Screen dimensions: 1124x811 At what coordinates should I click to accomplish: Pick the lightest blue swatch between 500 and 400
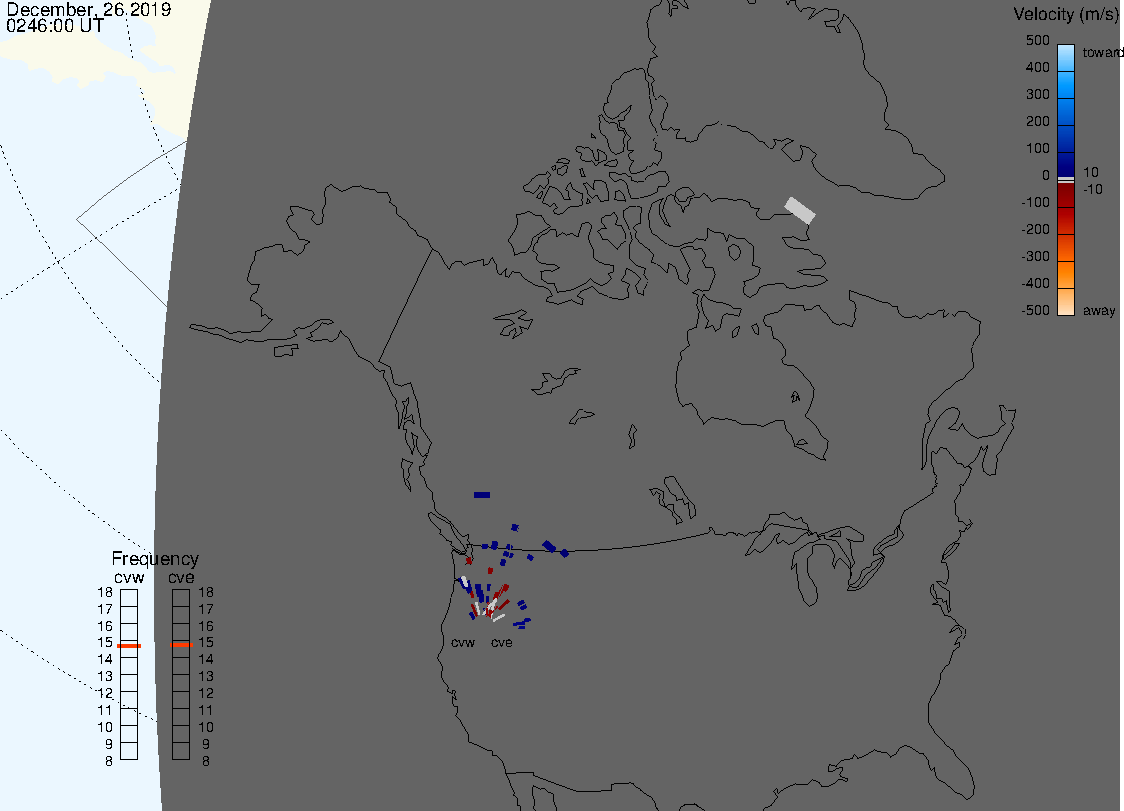1066,58
